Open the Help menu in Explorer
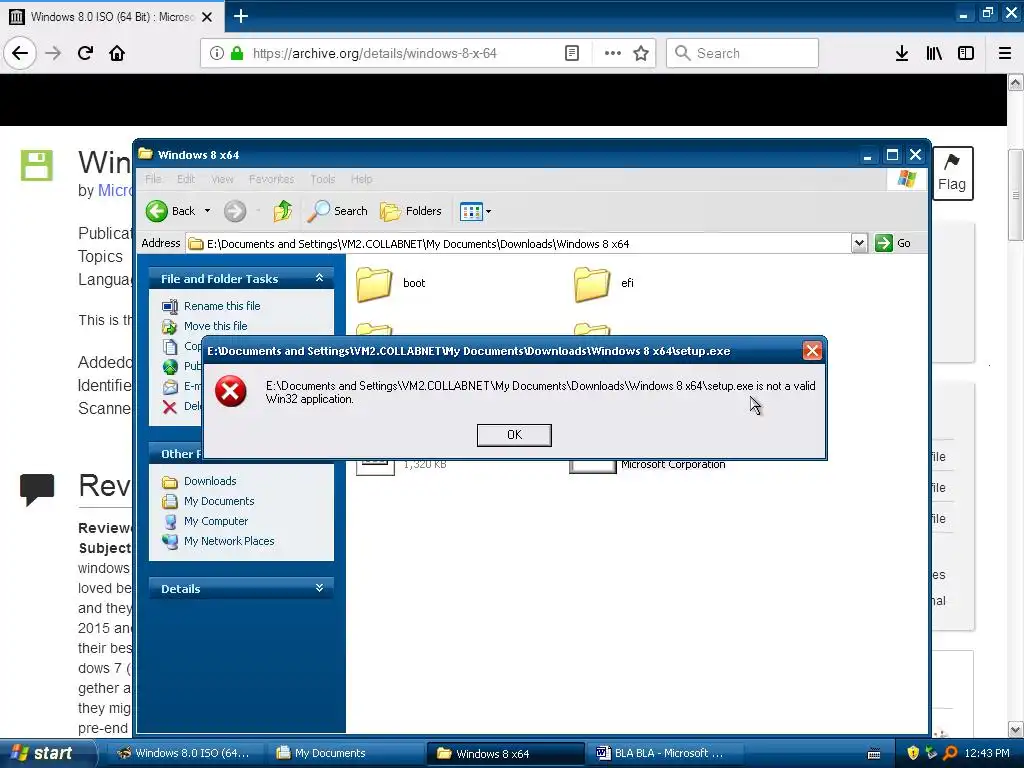Screen dimensions: 1024x768 [361, 179]
